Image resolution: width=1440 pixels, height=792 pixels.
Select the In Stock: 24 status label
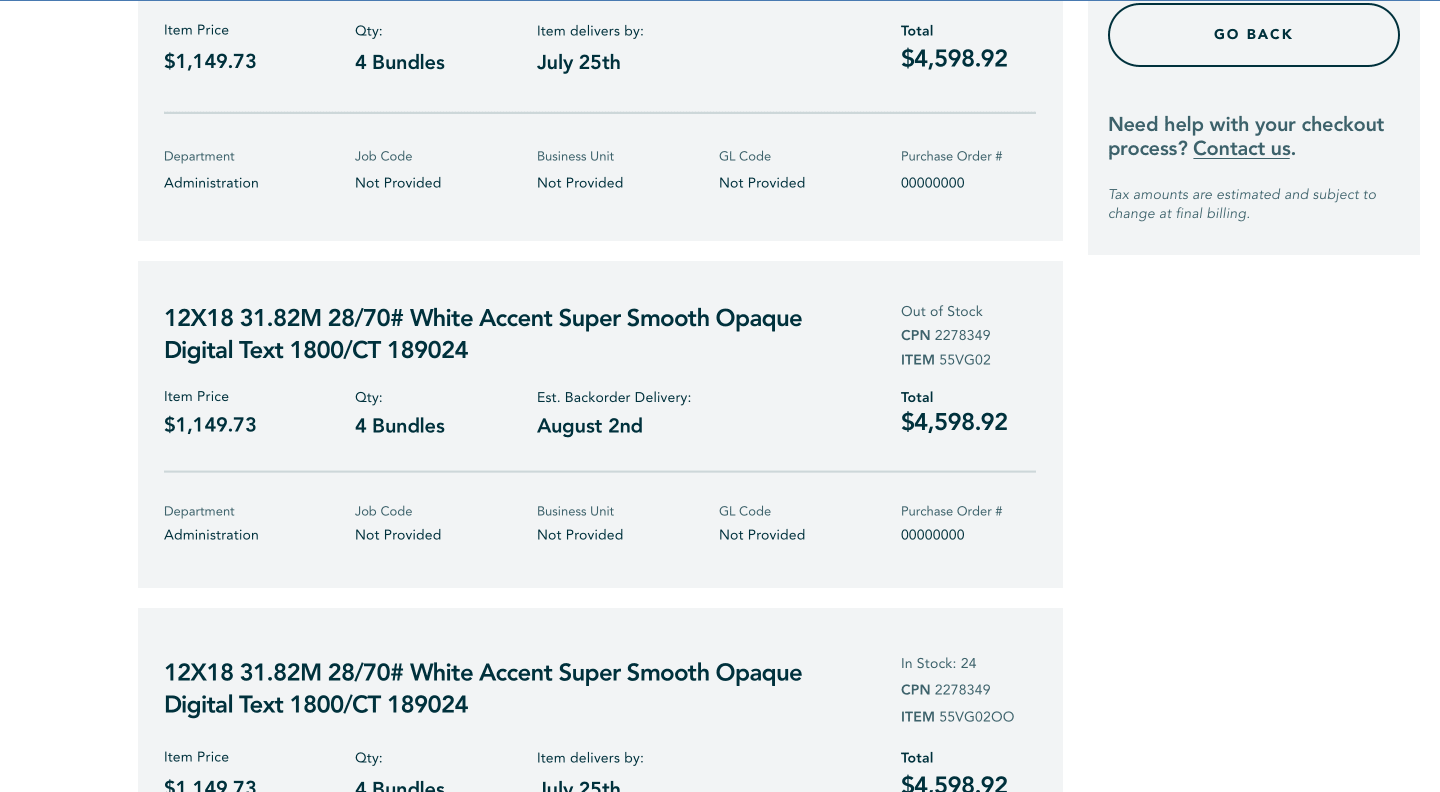click(939, 663)
